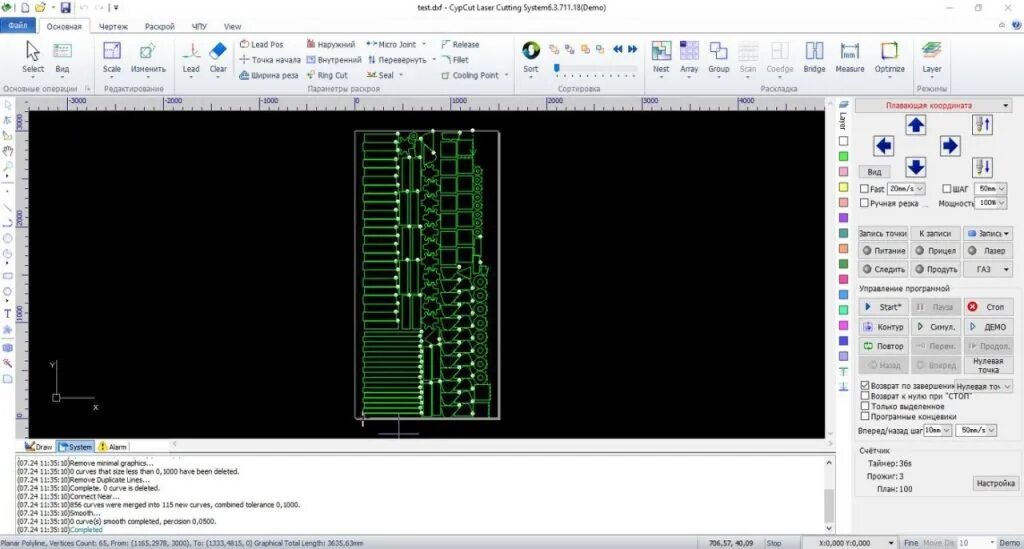The width and height of the screenshot is (1024, 549).
Task: Adjust the sort simulation slider handle
Action: pyautogui.click(x=556, y=67)
